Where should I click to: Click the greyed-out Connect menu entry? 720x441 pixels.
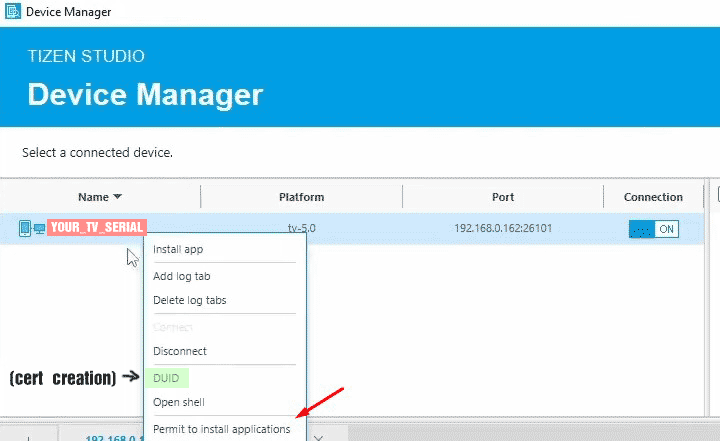(173, 327)
